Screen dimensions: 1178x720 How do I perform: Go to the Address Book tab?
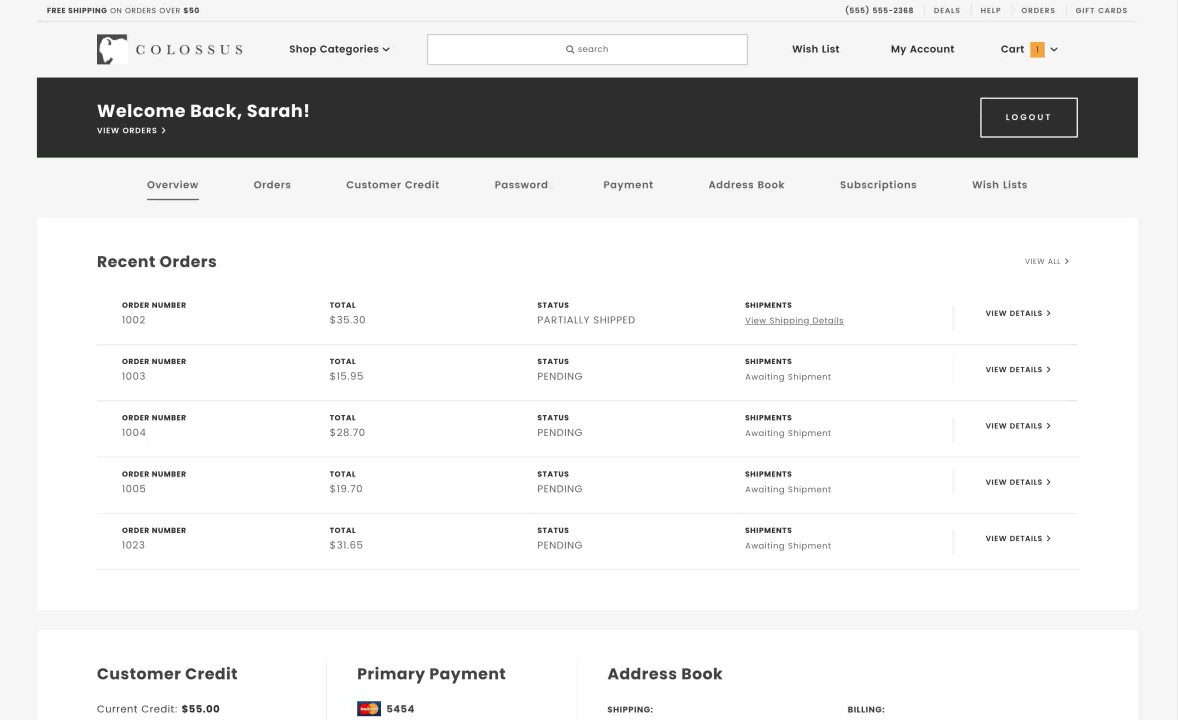(746, 185)
